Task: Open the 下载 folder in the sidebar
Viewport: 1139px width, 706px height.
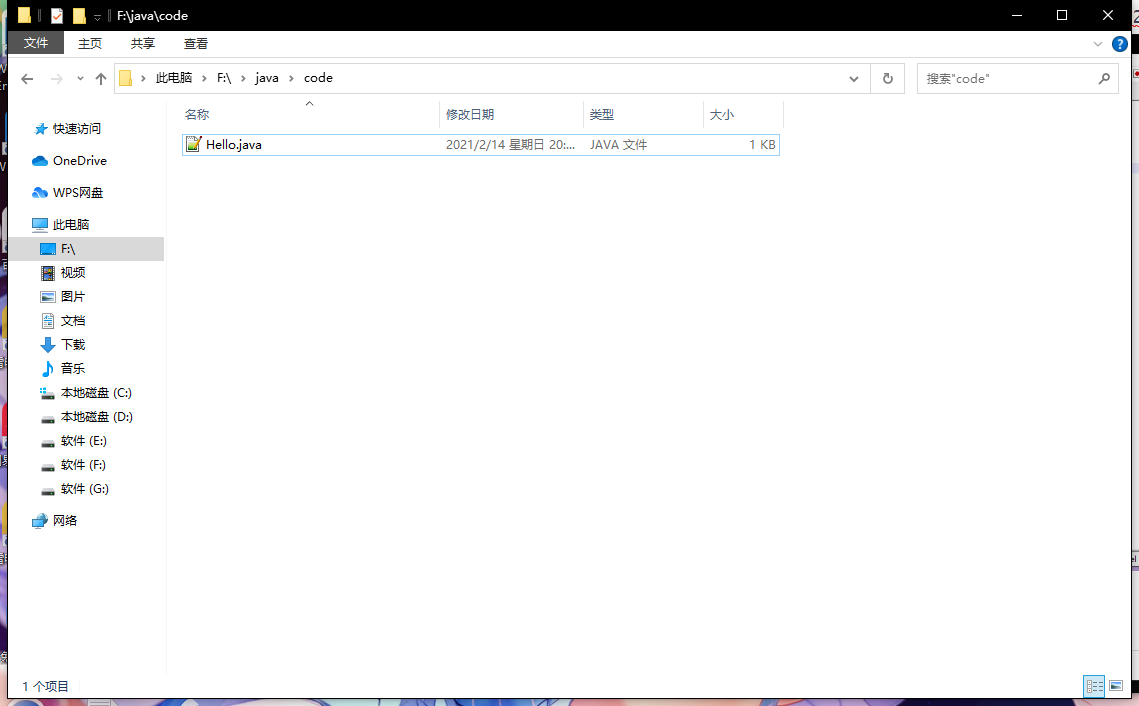Action: click(73, 344)
